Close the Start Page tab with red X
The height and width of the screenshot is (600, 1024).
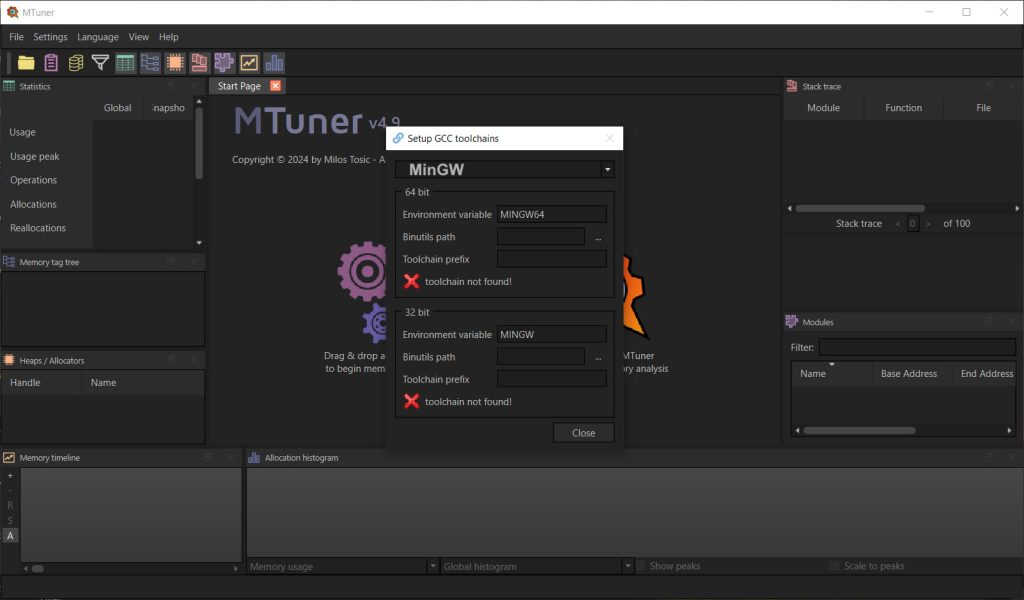276,86
